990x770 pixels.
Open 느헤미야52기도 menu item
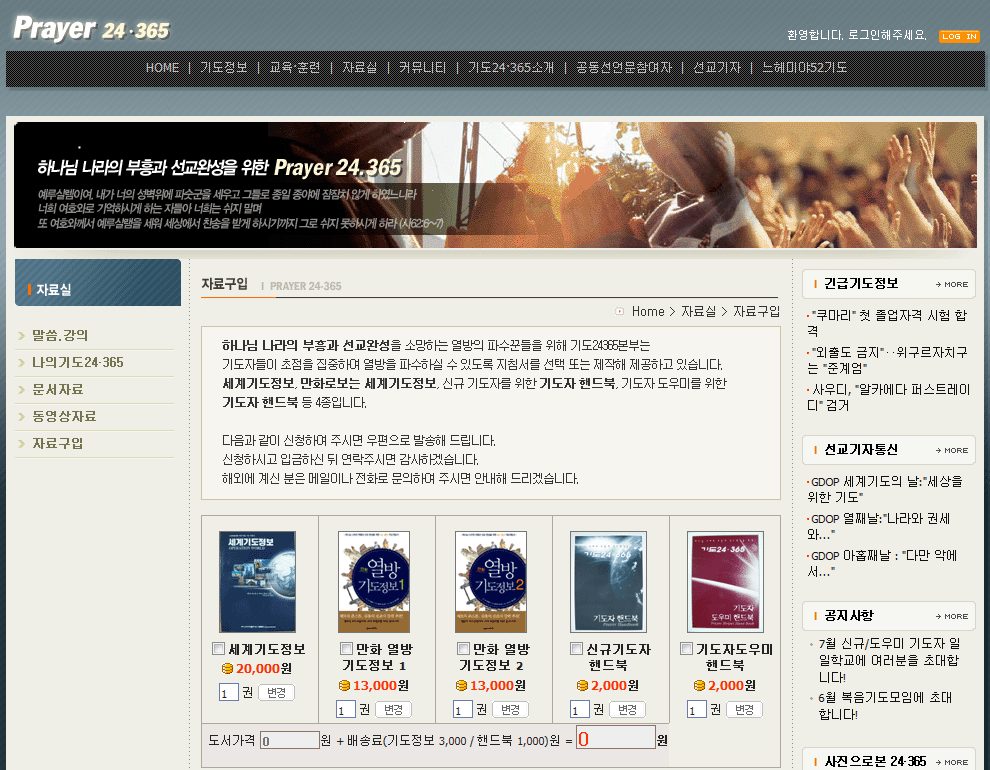click(x=804, y=68)
